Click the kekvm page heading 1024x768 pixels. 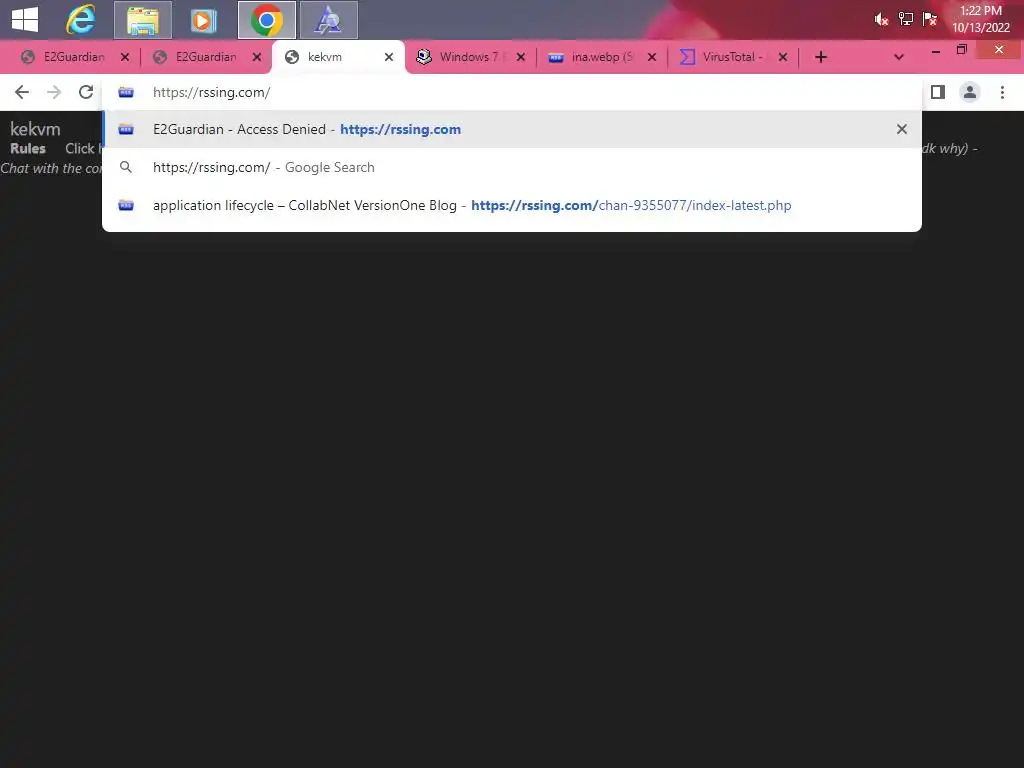pyautogui.click(x=35, y=129)
